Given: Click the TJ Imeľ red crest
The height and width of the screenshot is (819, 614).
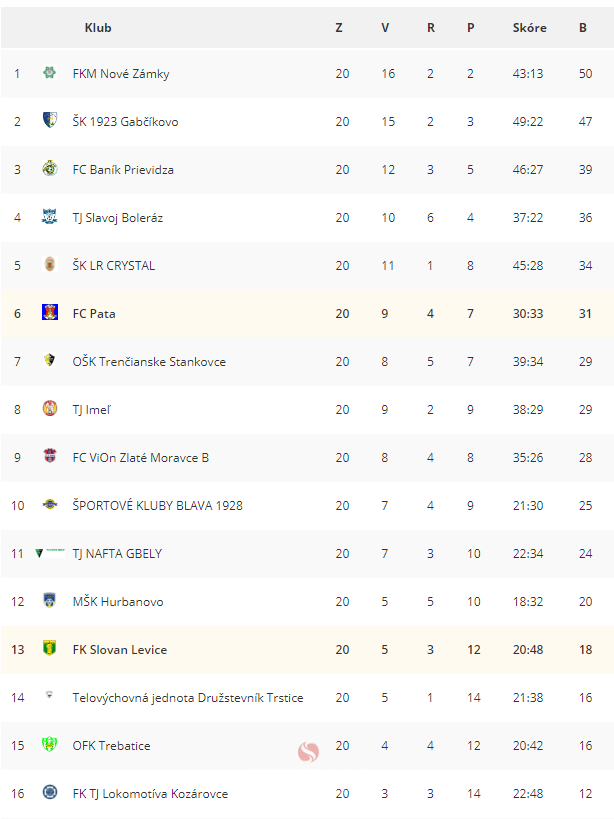Looking at the screenshot, I should [50, 408].
